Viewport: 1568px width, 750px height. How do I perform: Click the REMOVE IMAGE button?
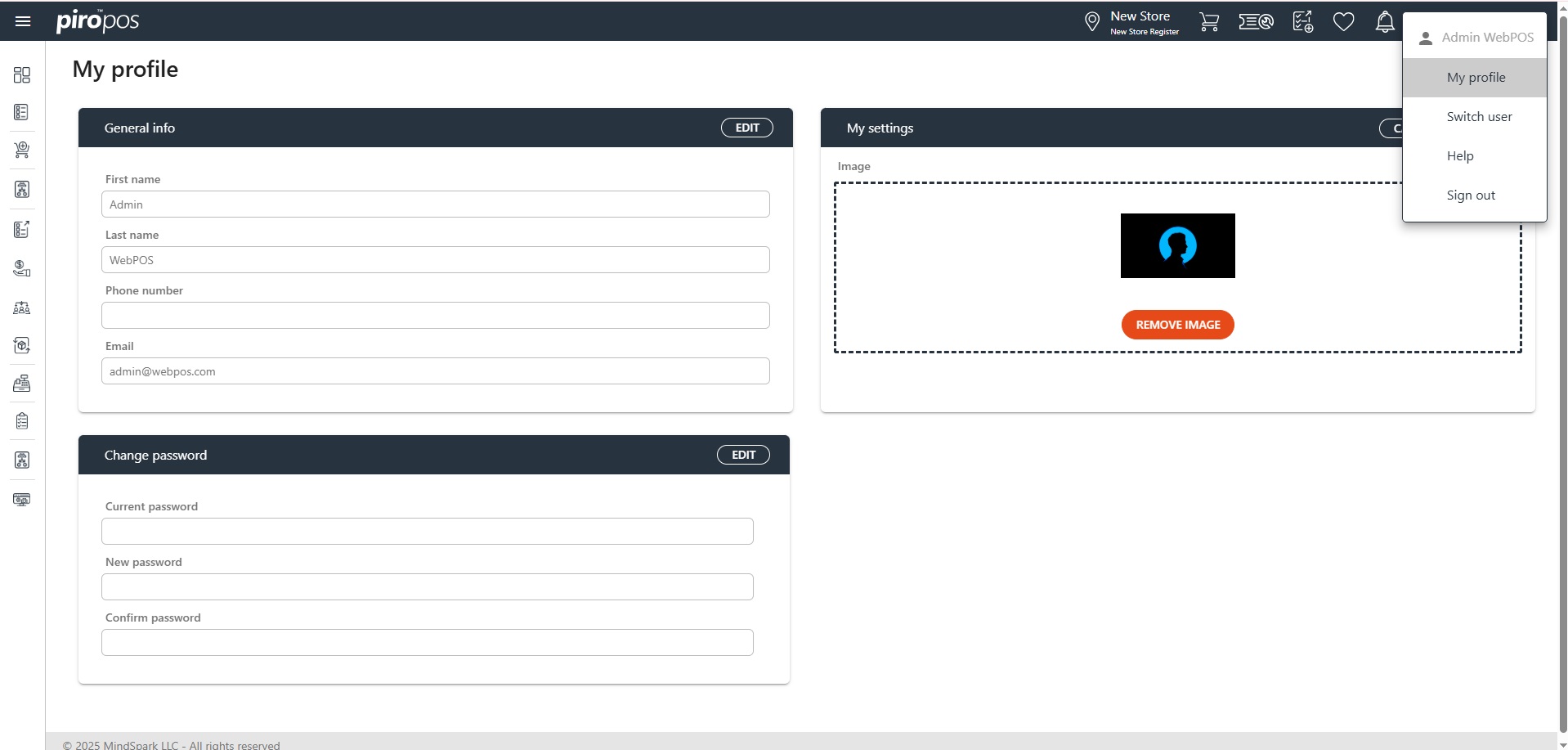(1177, 325)
